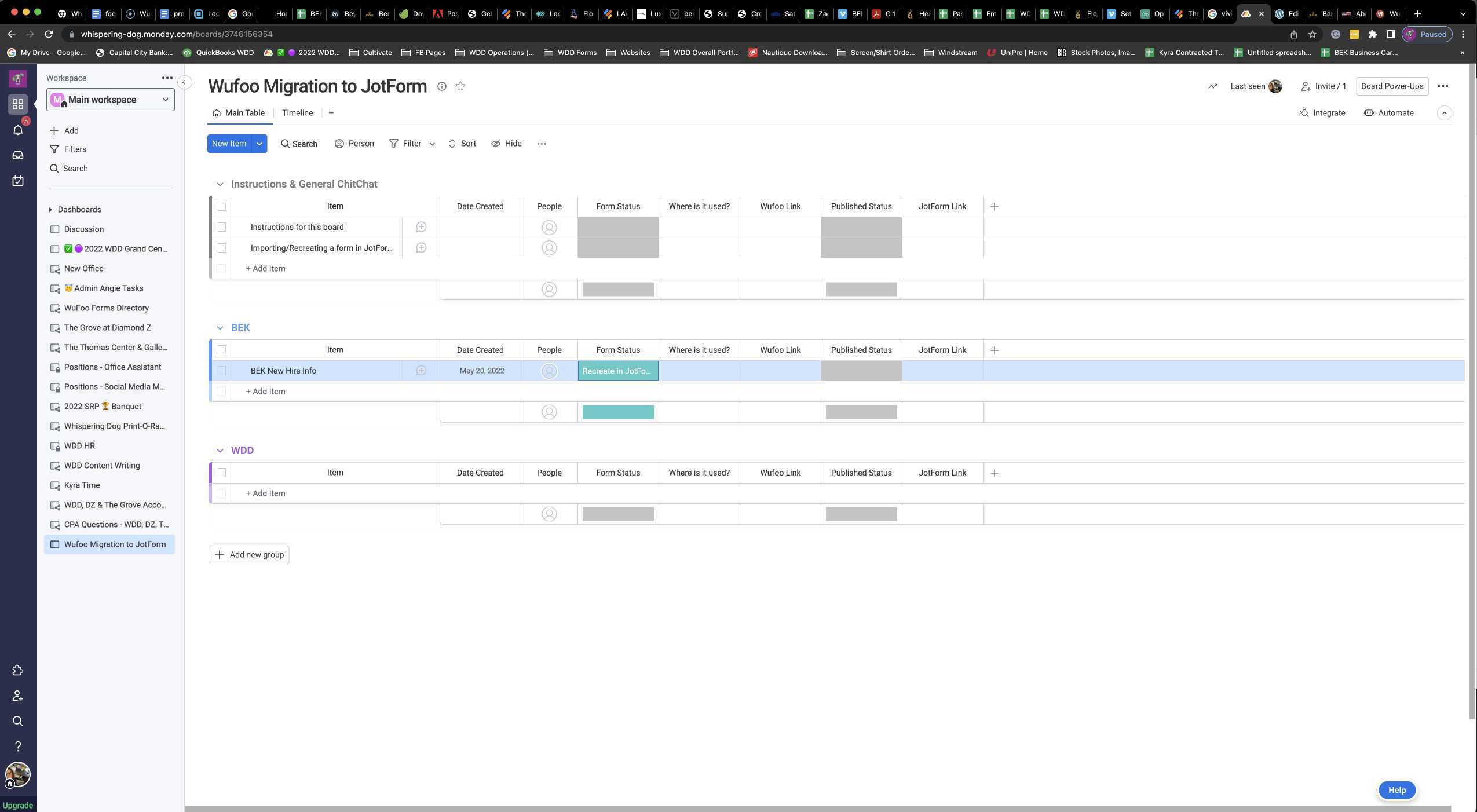Star the Wufoo Migration to JotForm board
This screenshot has height=812, width=1477.
pos(460,86)
